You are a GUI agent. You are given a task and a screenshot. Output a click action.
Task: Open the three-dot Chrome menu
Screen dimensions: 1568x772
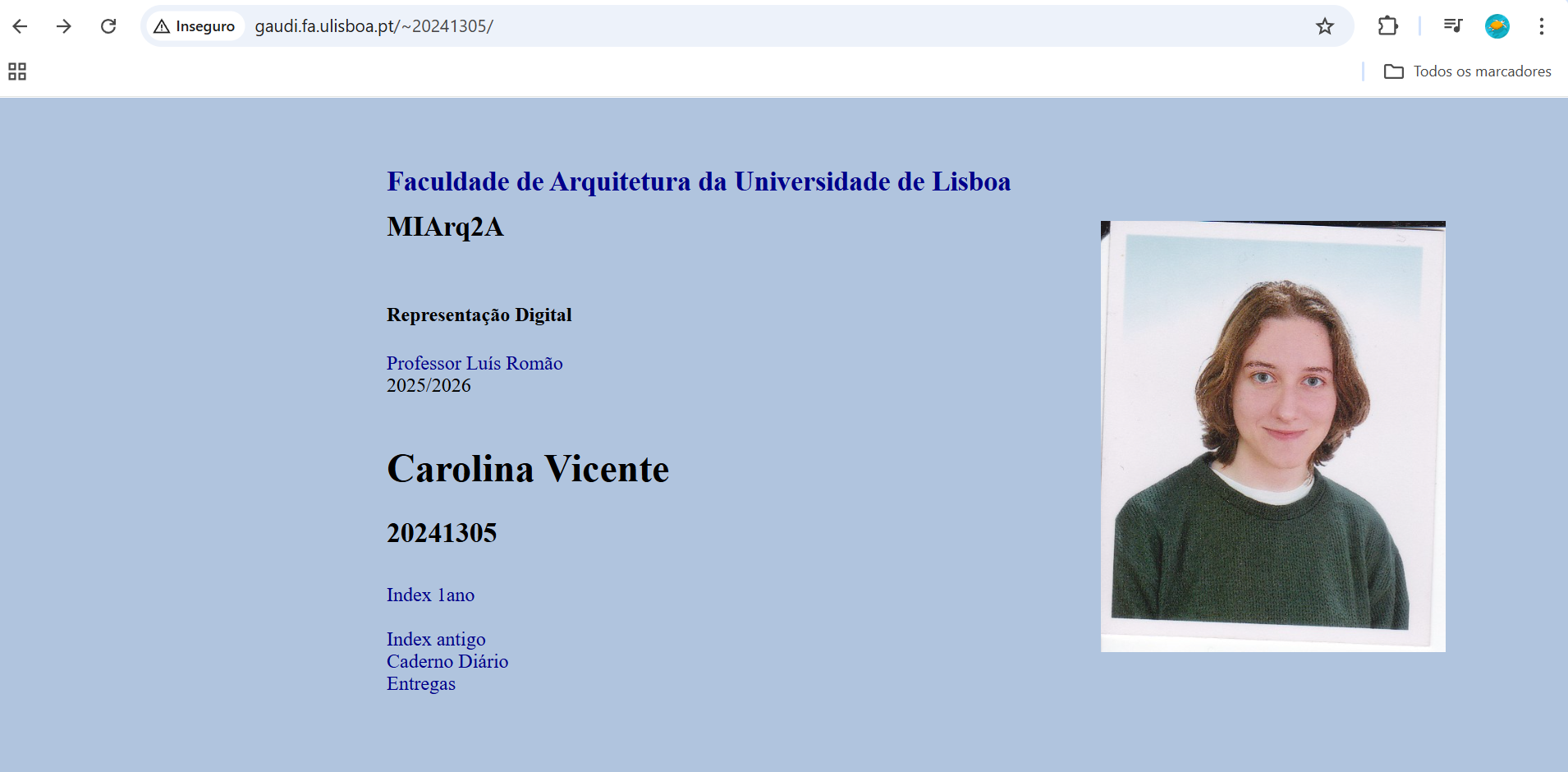coord(1541,26)
